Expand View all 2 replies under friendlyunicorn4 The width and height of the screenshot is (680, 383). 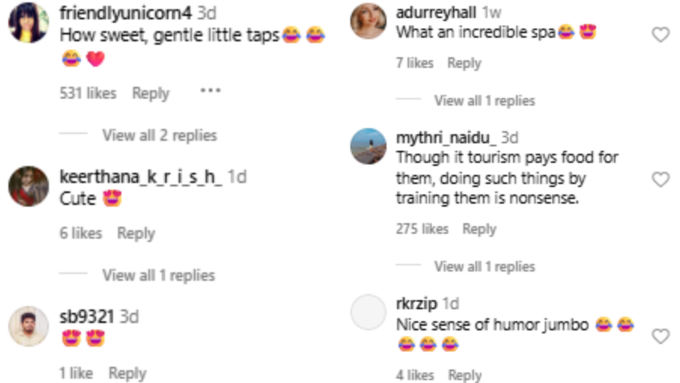pos(160,135)
